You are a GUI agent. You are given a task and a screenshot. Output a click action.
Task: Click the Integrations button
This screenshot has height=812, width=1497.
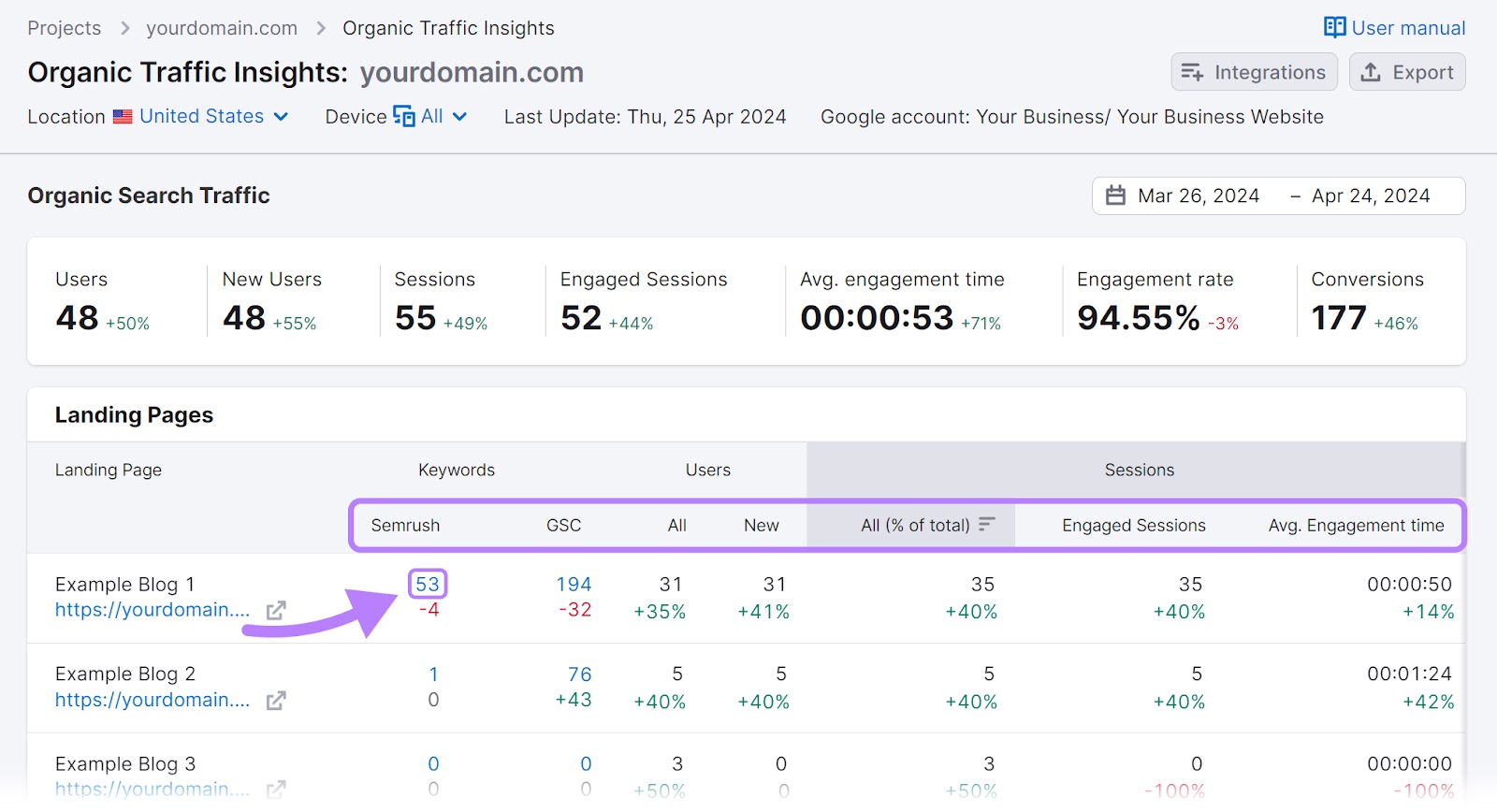click(x=1254, y=72)
